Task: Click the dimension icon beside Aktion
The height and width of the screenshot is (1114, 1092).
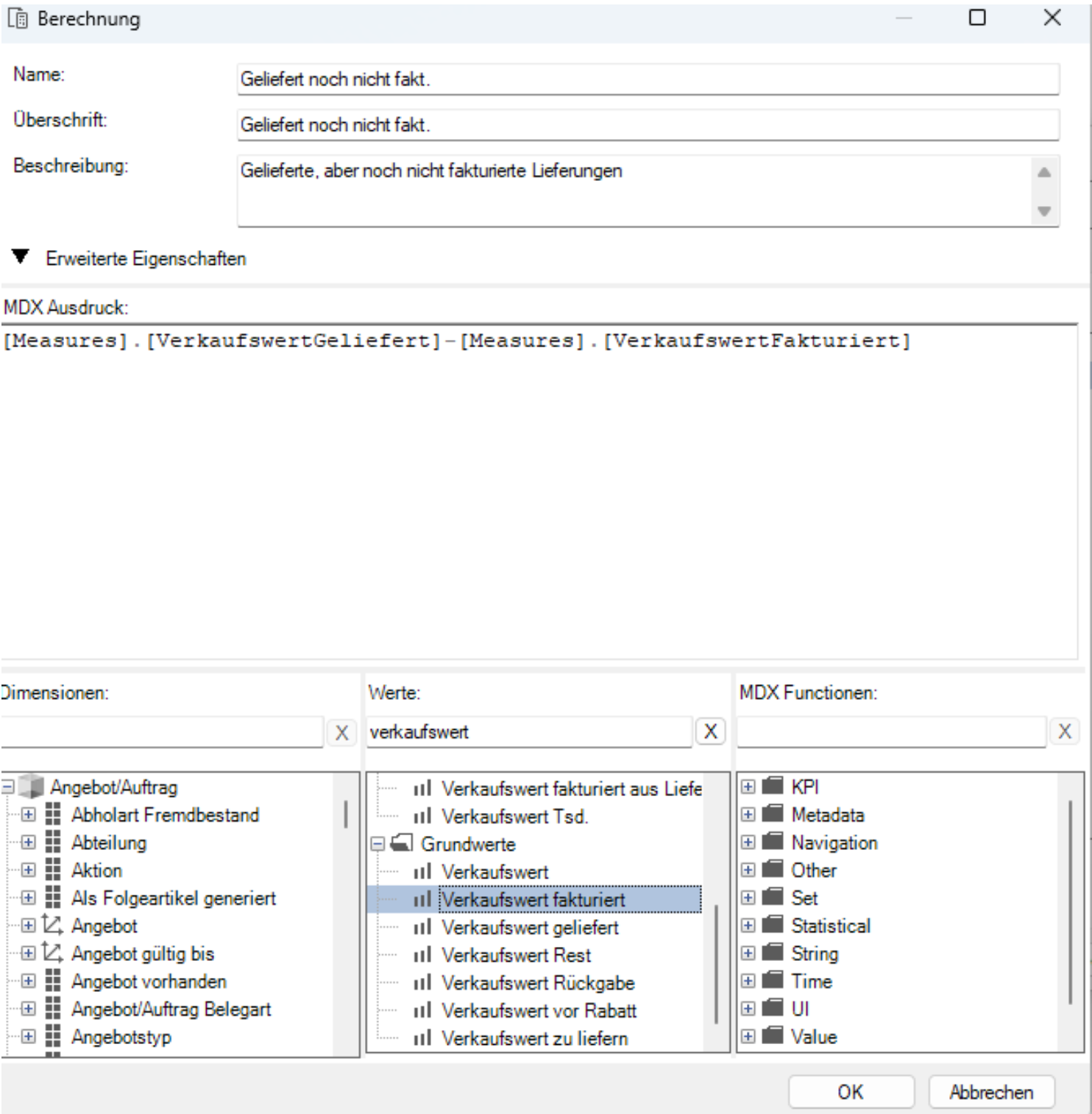Action: (53, 870)
